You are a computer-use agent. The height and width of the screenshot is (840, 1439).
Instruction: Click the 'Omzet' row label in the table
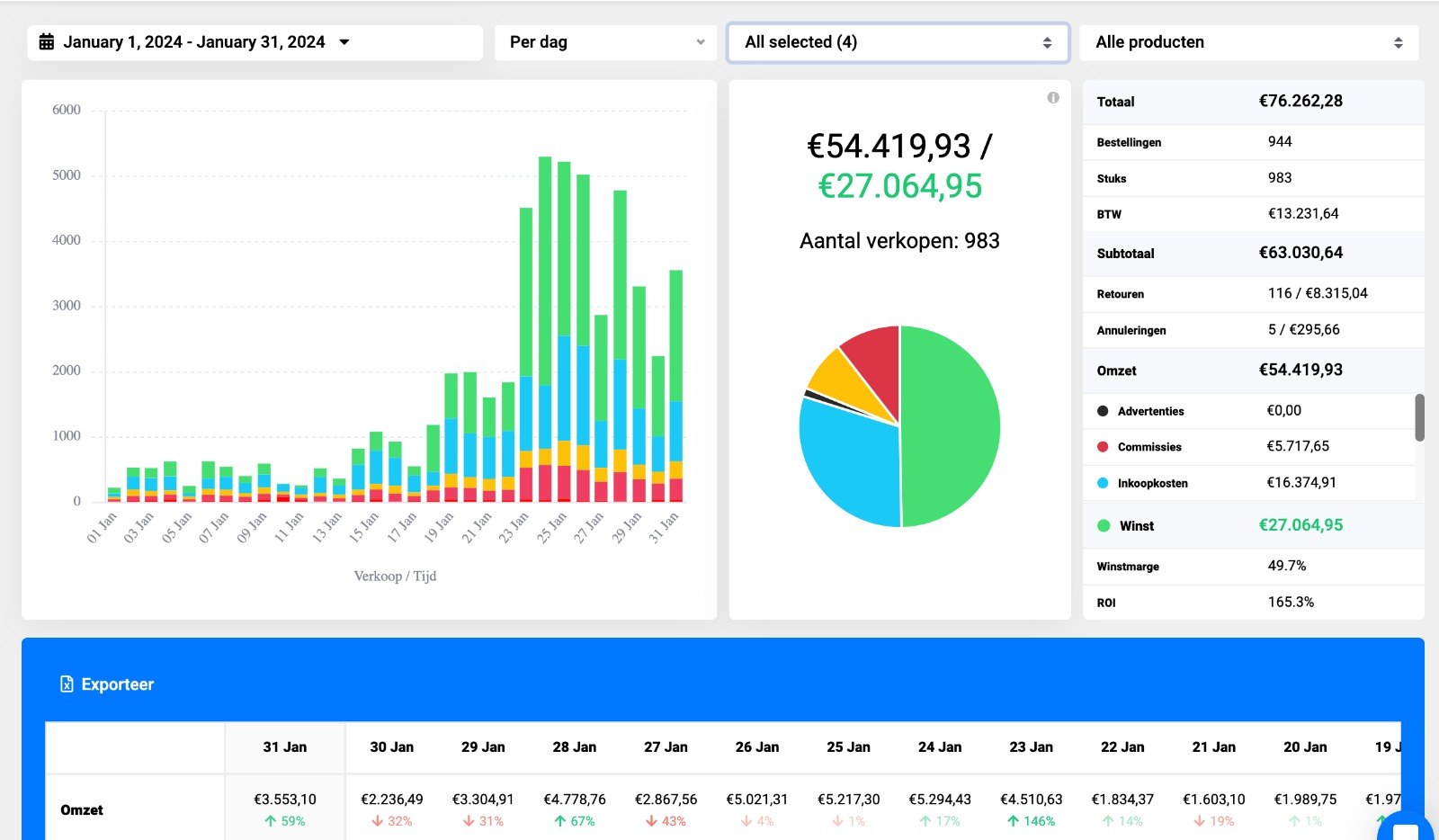(82, 810)
